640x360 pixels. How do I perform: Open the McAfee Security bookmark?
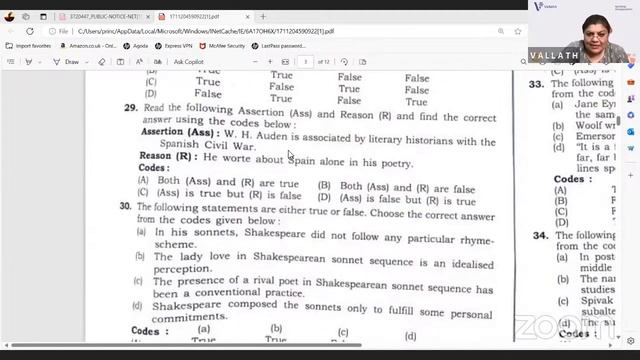click(x=222, y=46)
